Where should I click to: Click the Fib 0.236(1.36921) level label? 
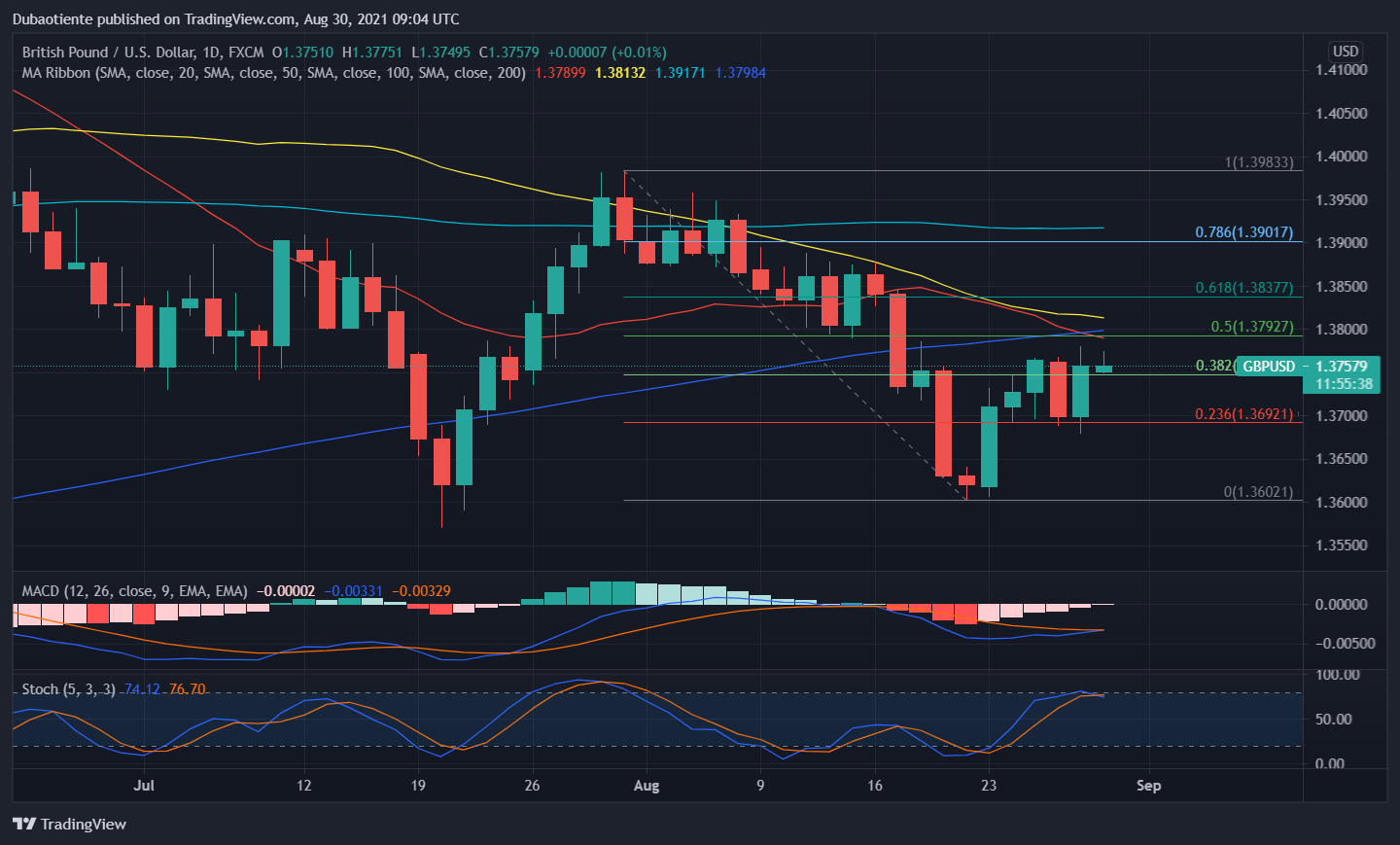tap(1244, 414)
